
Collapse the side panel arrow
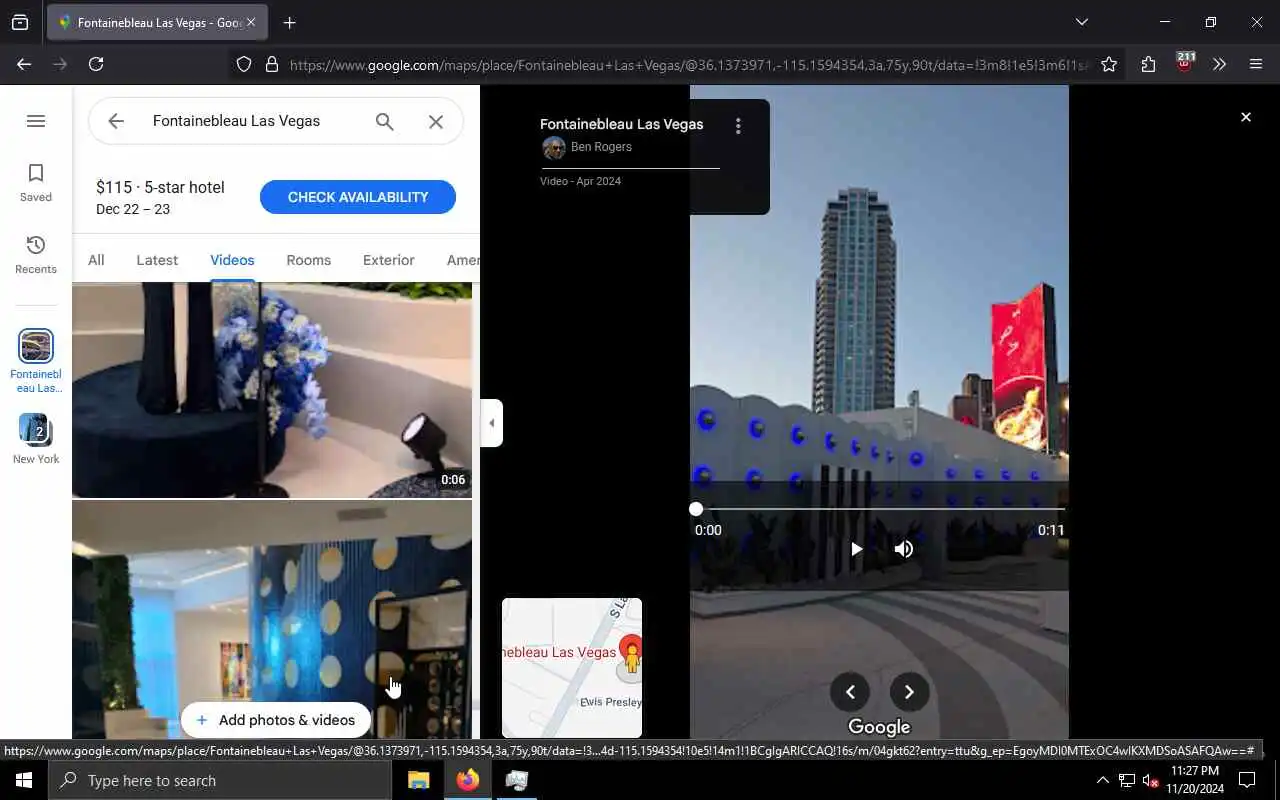tap(491, 423)
